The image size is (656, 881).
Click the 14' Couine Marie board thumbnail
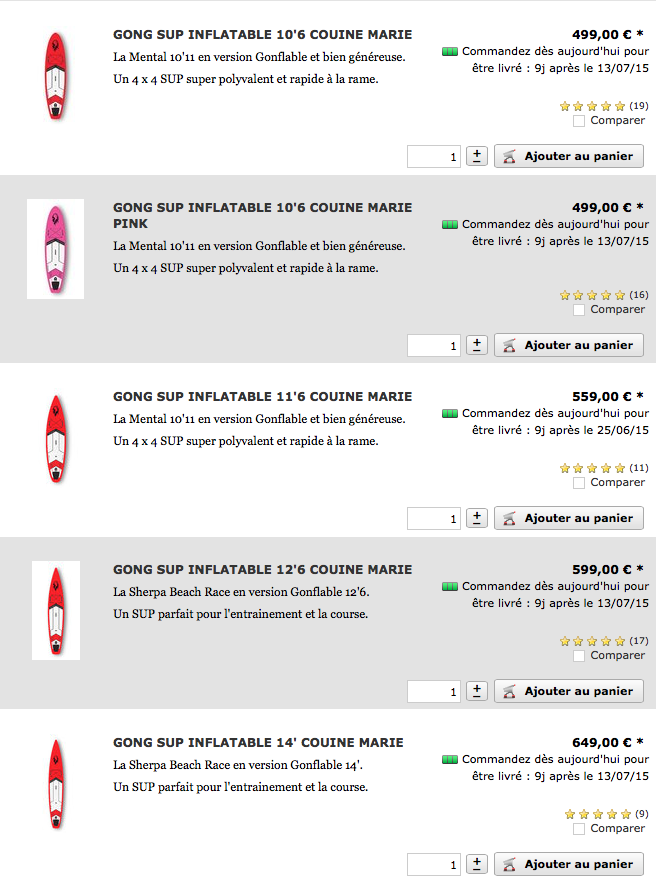coord(56,784)
